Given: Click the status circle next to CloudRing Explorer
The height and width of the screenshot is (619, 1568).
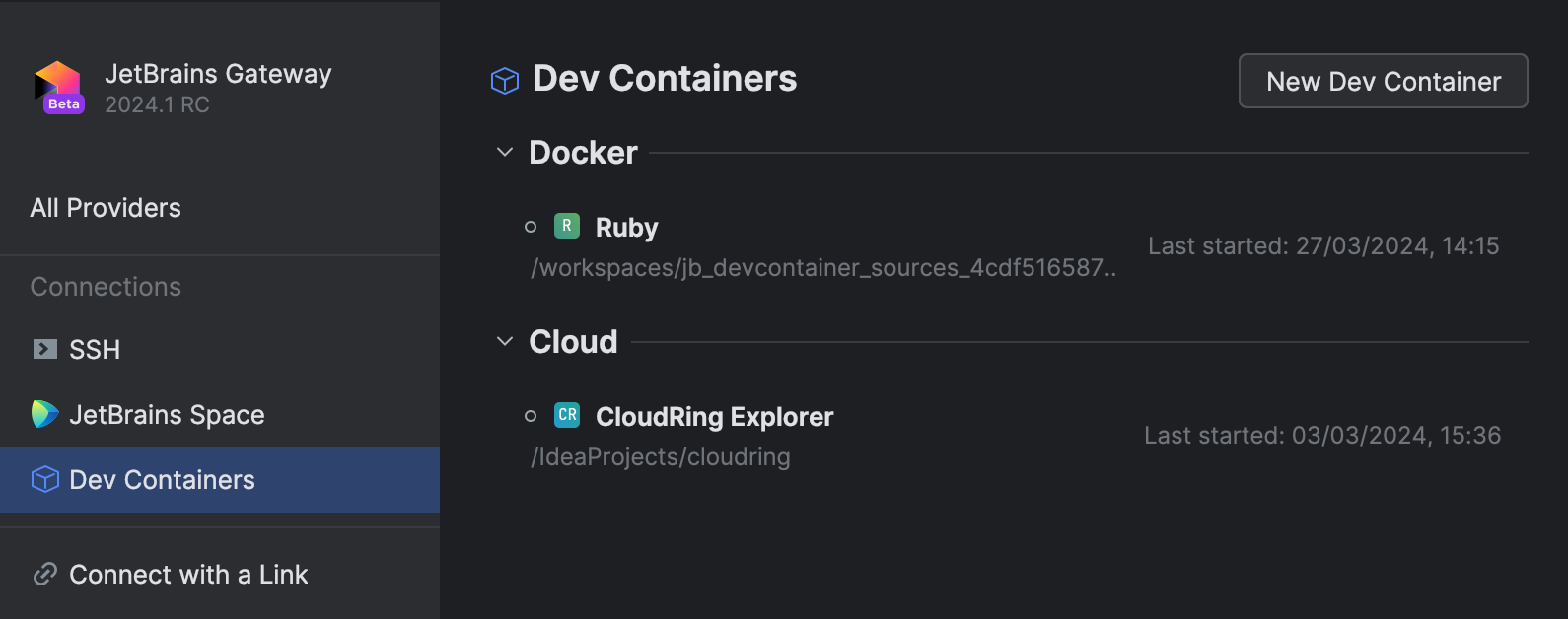Looking at the screenshot, I should click(531, 416).
